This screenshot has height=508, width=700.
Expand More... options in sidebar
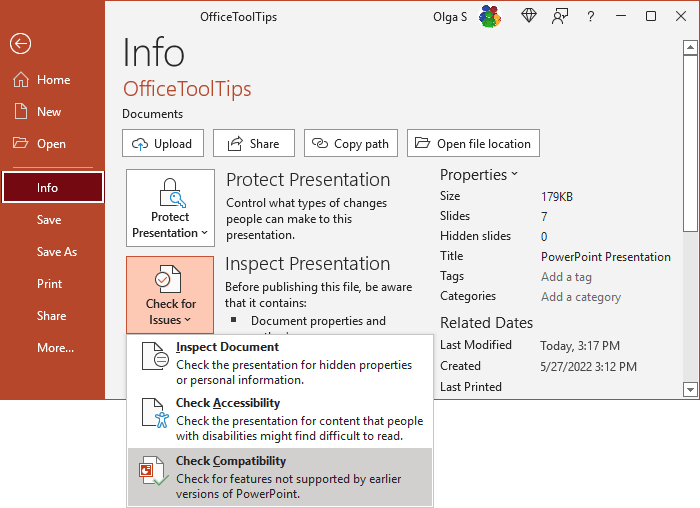click(x=53, y=348)
